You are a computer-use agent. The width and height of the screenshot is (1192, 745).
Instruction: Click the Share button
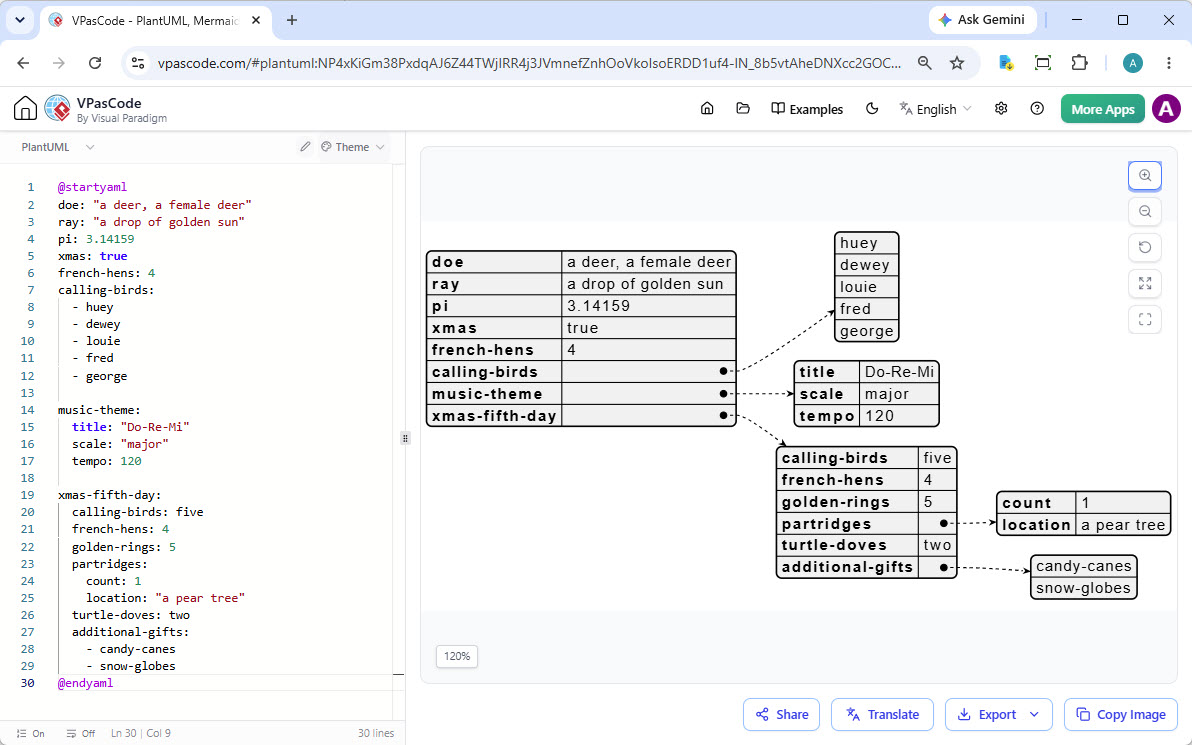[x=781, y=715]
